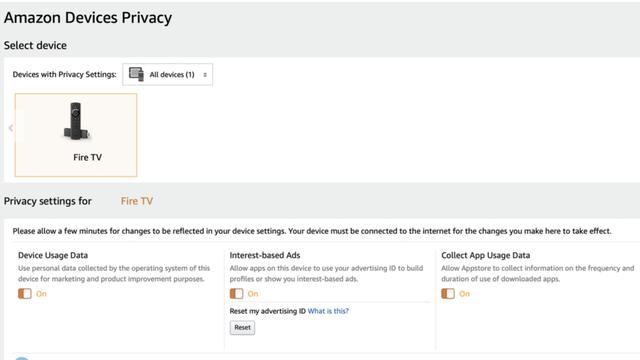The image size is (640, 360).
Task: Click the Device Usage Data heading
Action: 53,256
